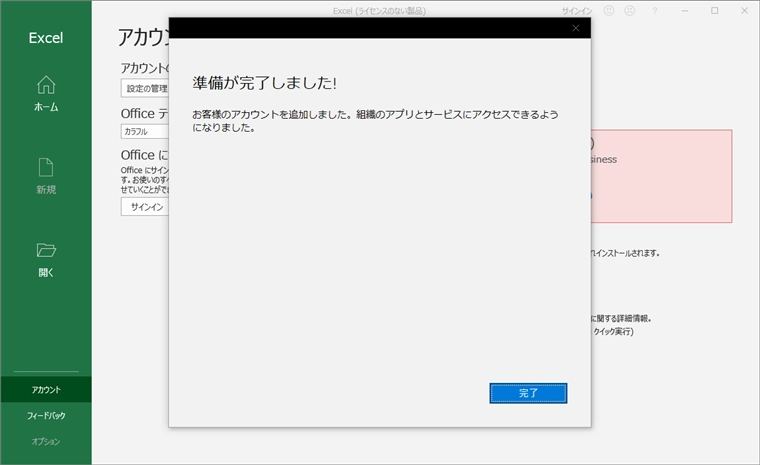
Task: Maximize the Excel window
Action: [x=714, y=11]
